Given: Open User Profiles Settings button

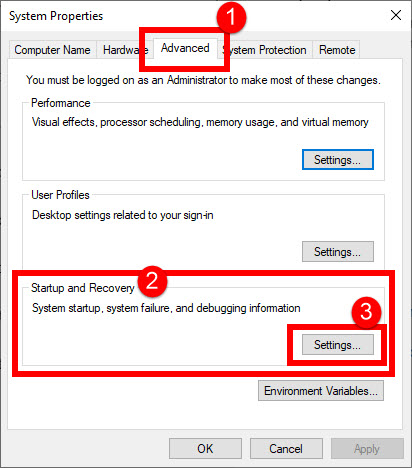Looking at the screenshot, I should click(x=338, y=252).
